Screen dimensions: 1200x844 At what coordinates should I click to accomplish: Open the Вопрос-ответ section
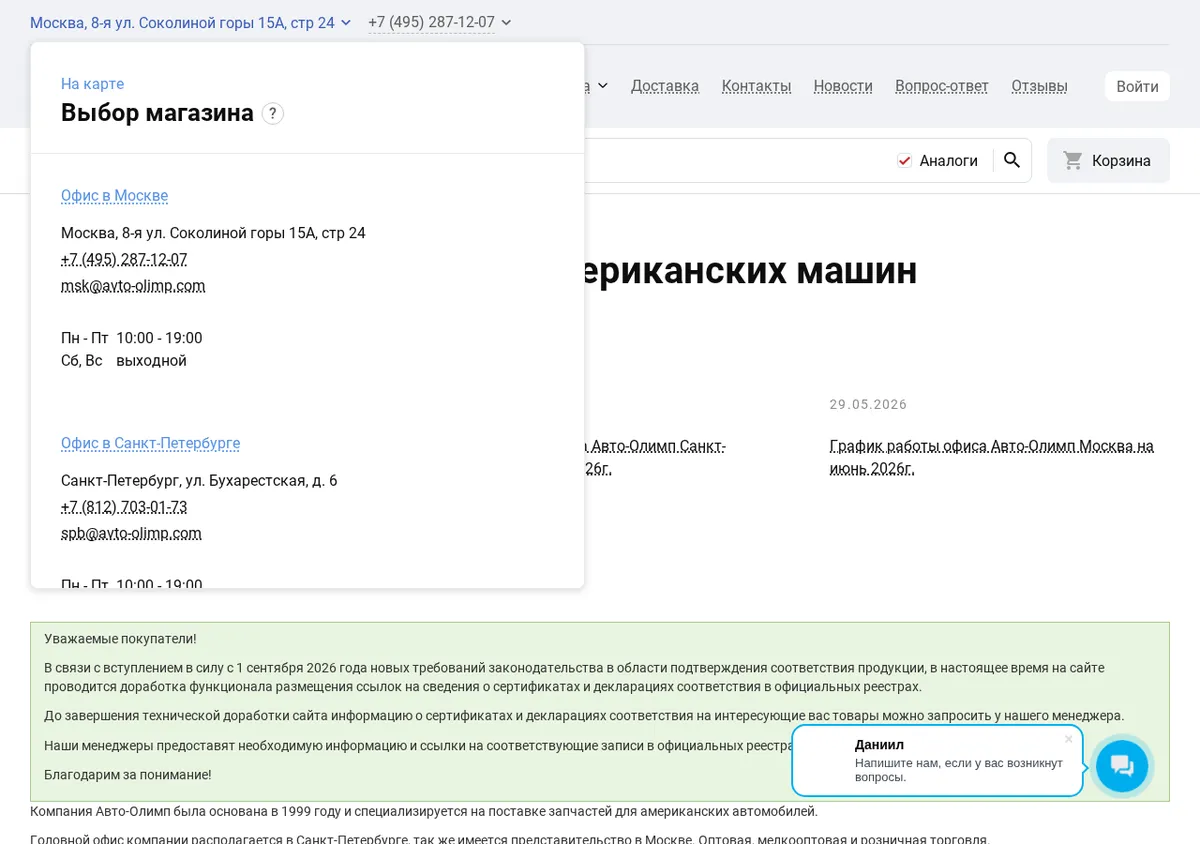pyautogui.click(x=942, y=86)
